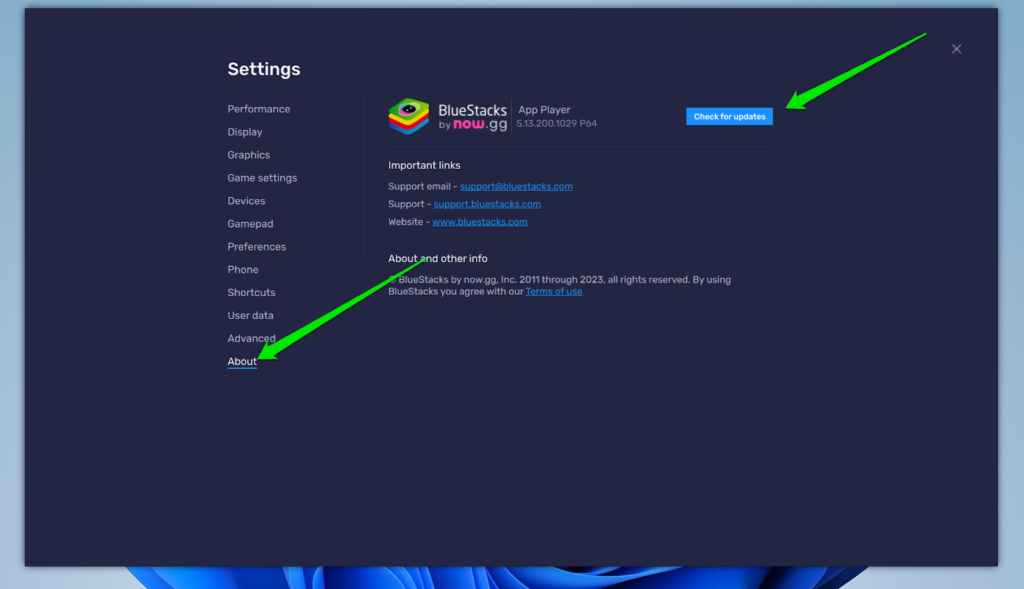Open the support@bluestacks.com email link

click(x=515, y=185)
